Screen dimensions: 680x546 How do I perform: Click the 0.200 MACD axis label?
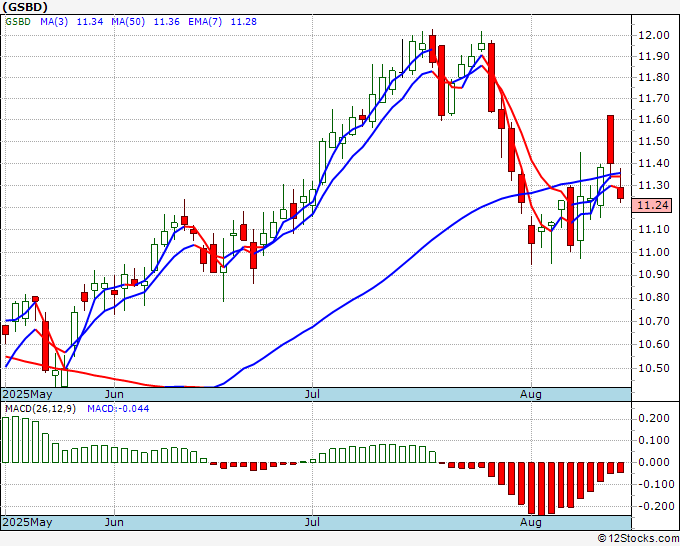pyautogui.click(x=654, y=418)
